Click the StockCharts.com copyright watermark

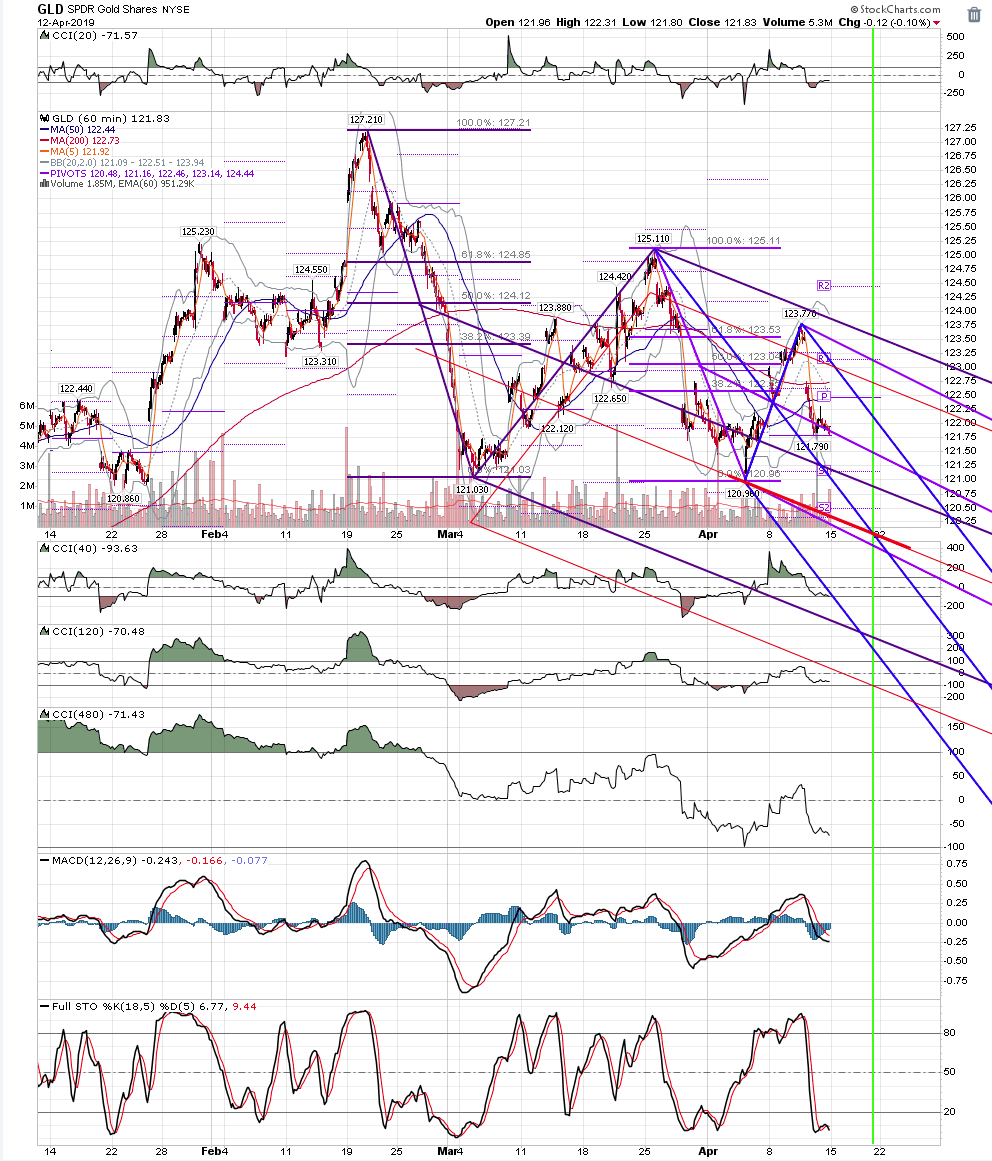pyautogui.click(x=895, y=9)
